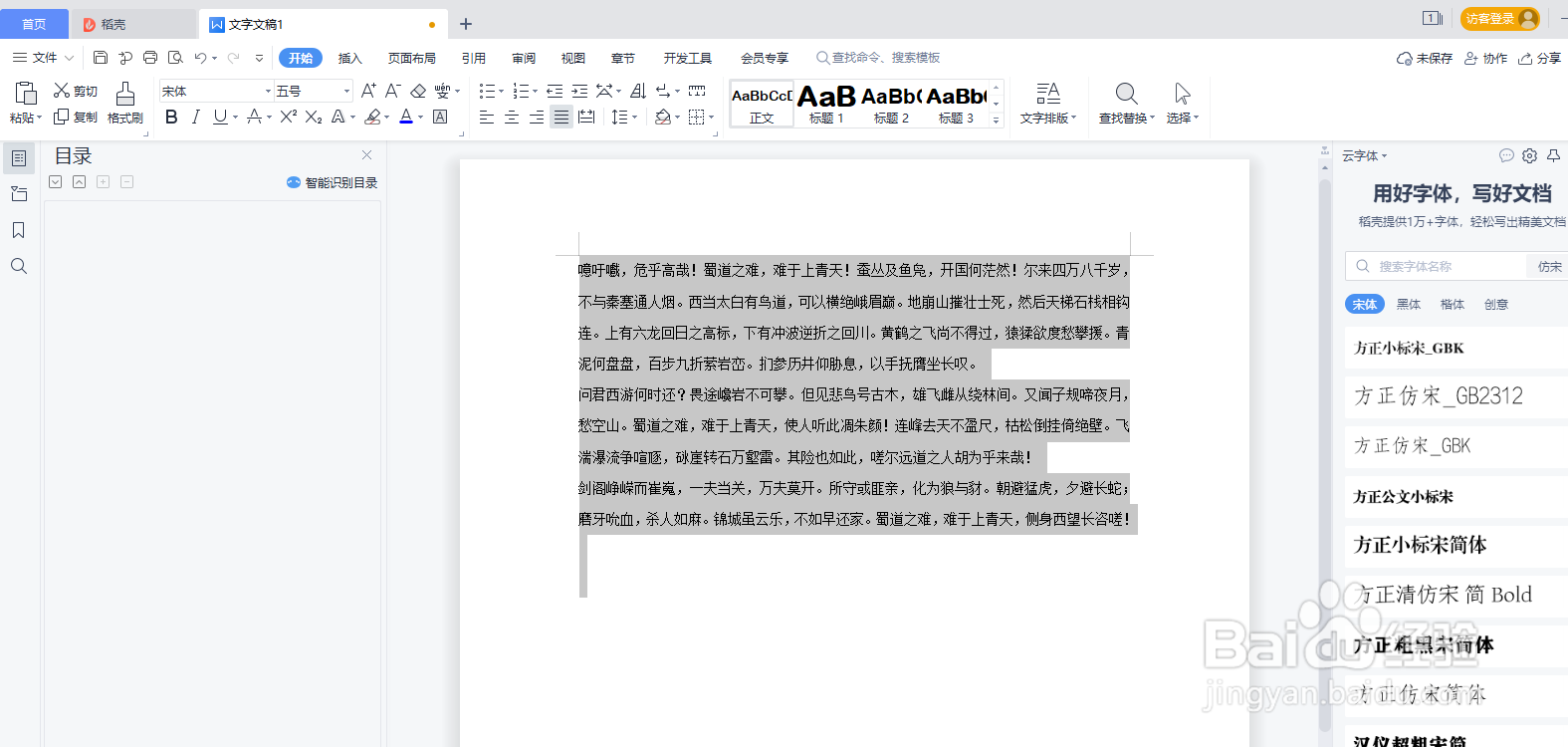Toggle Superscript X² formatting
This screenshot has height=747, width=1568.
(x=289, y=117)
